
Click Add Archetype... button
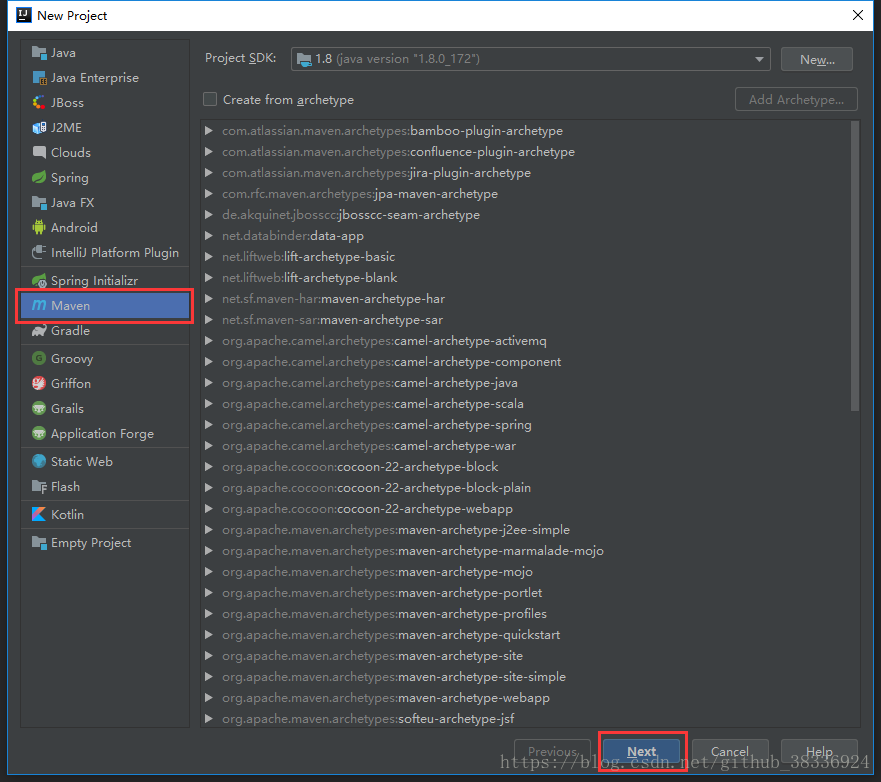pyautogui.click(x=796, y=99)
